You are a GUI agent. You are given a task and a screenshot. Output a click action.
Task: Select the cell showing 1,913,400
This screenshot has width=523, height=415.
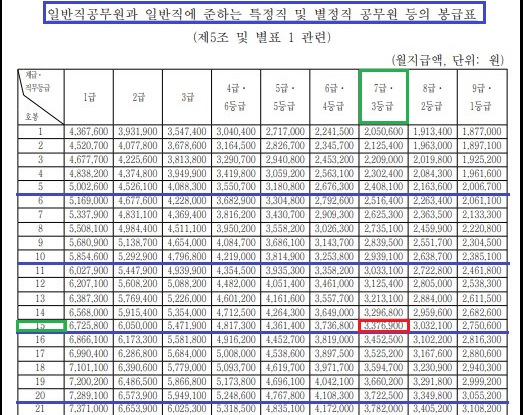433,132
